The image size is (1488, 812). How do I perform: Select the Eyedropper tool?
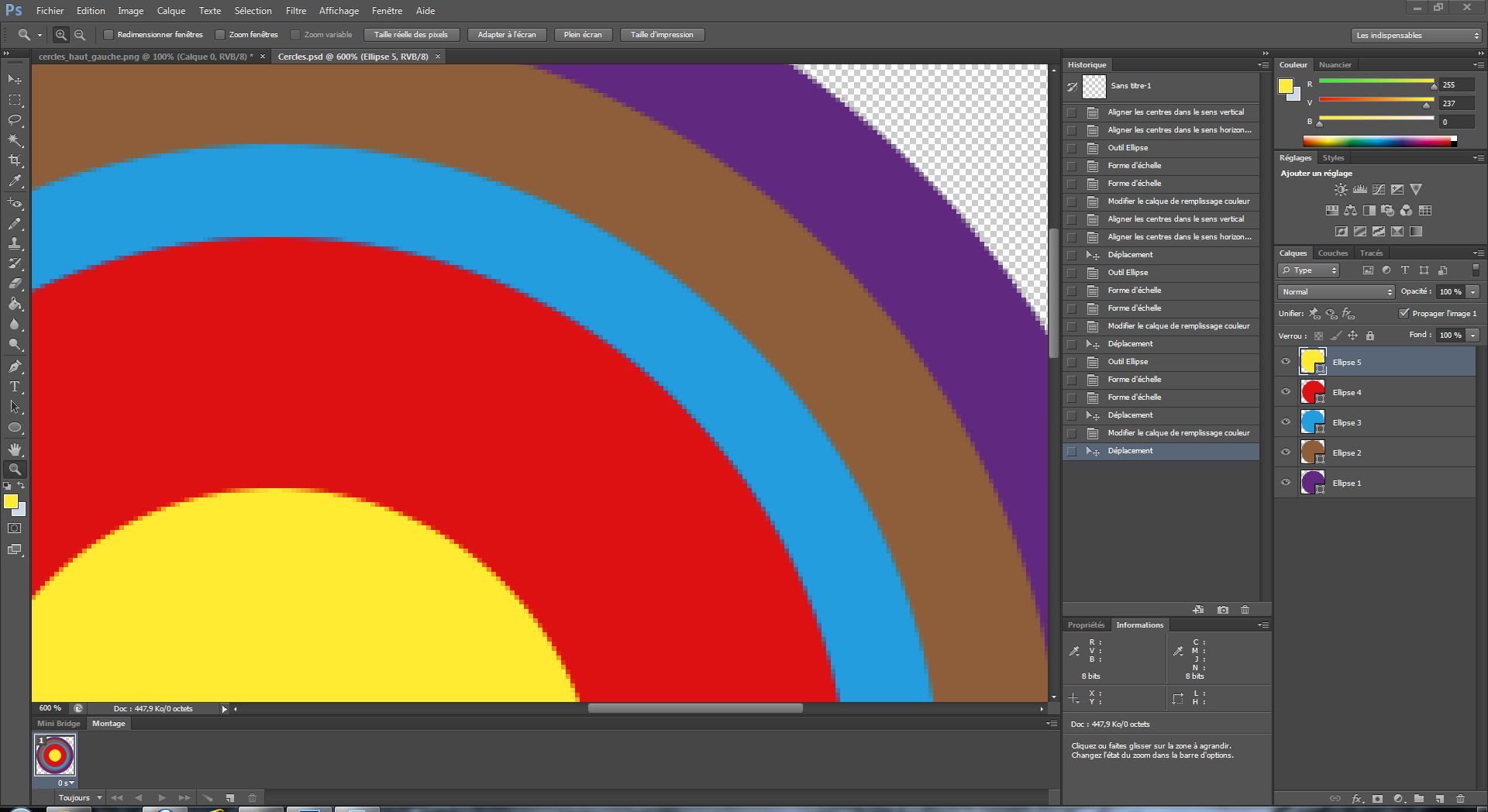pyautogui.click(x=15, y=181)
